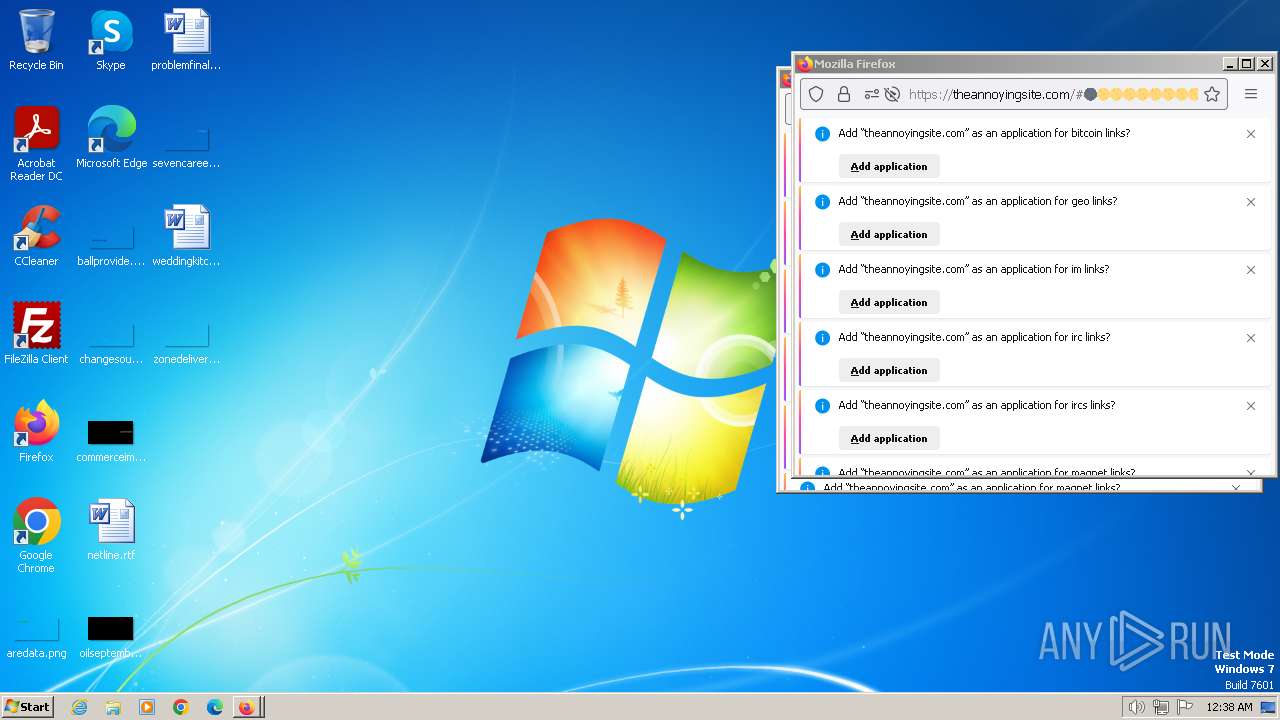Screen dimensions: 1280x720
Task: Click info icon of ircs links notification
Action: click(822, 406)
